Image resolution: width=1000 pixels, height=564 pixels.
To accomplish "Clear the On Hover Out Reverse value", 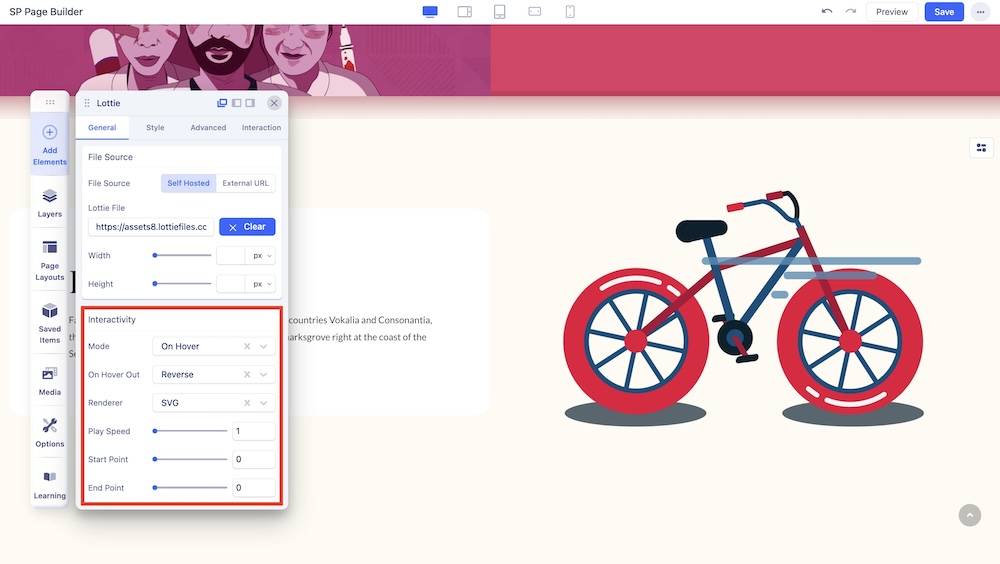I will pos(247,375).
